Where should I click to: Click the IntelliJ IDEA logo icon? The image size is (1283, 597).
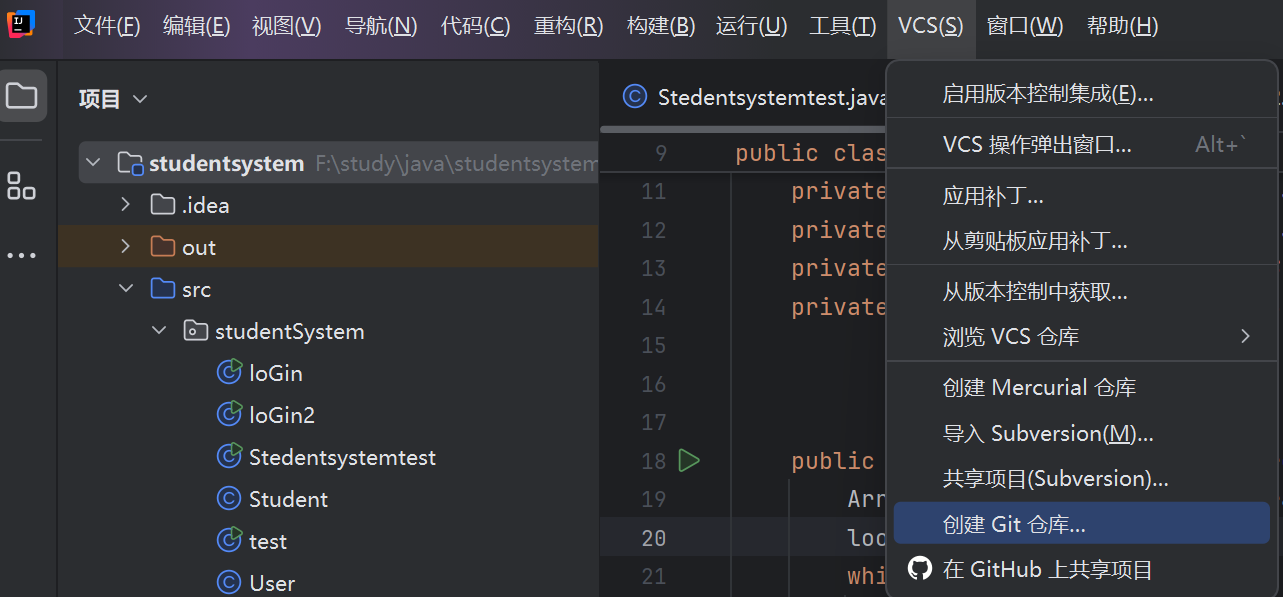(21, 24)
